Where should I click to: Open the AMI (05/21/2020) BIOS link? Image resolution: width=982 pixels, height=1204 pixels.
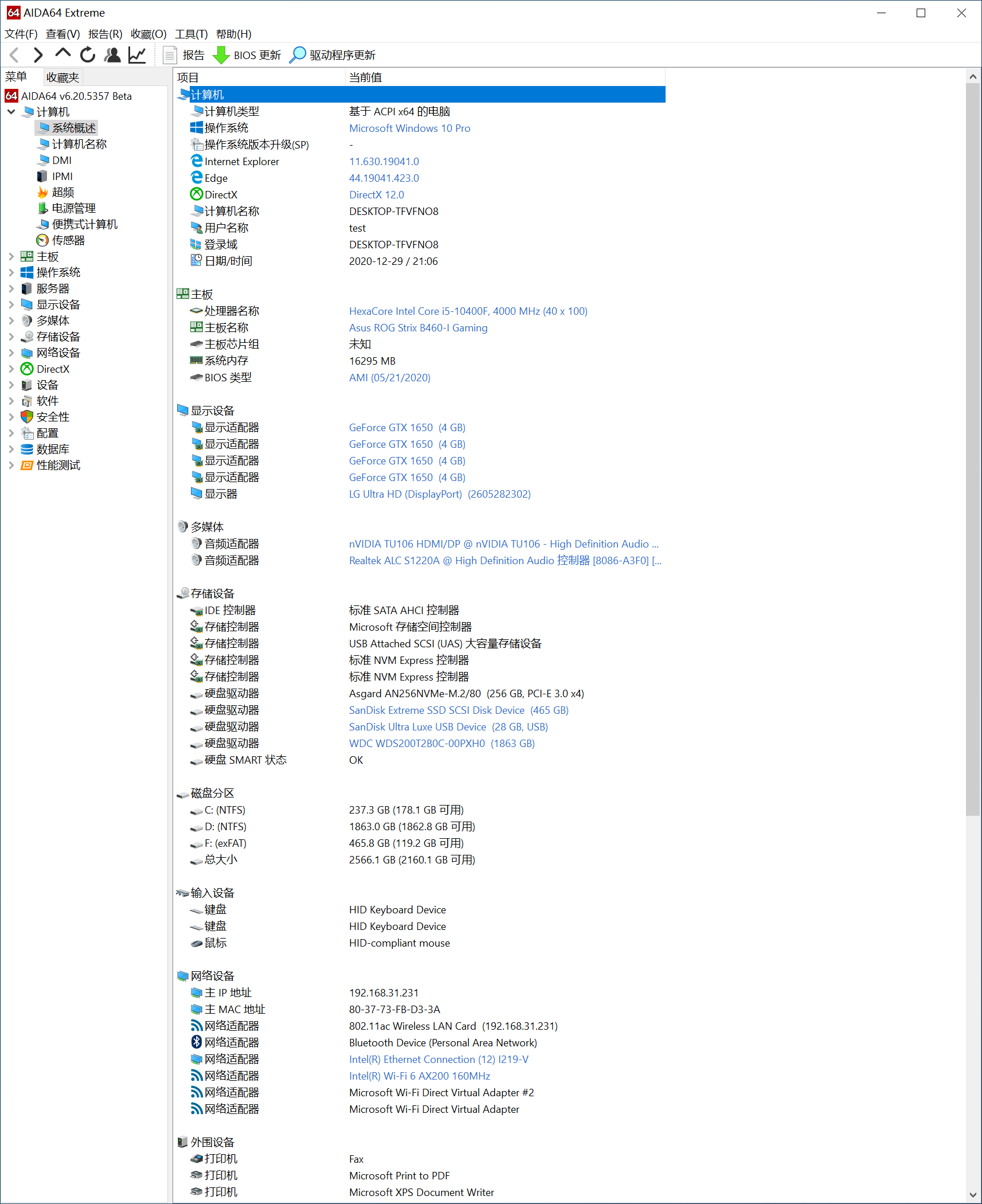pos(390,378)
